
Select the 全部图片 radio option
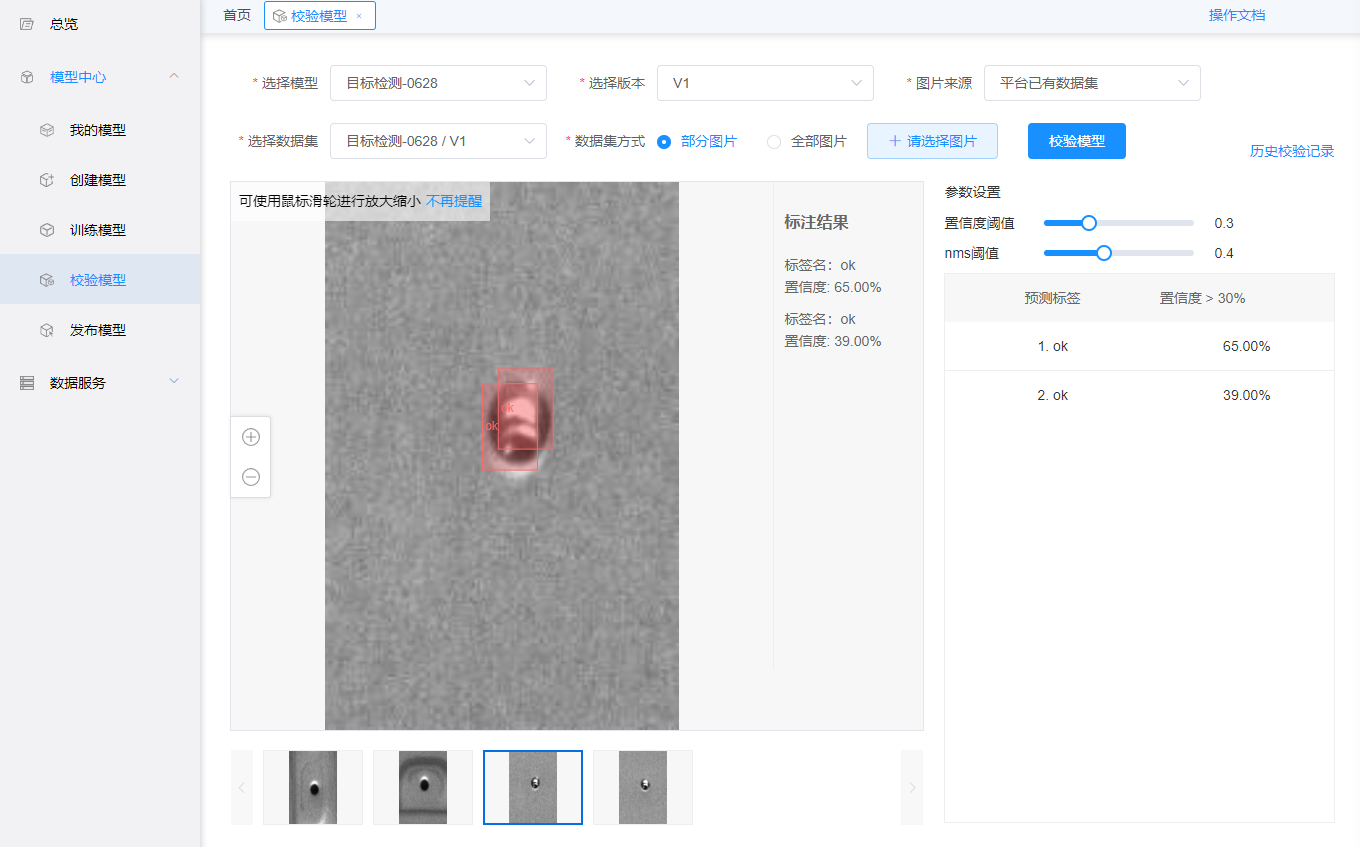774,142
